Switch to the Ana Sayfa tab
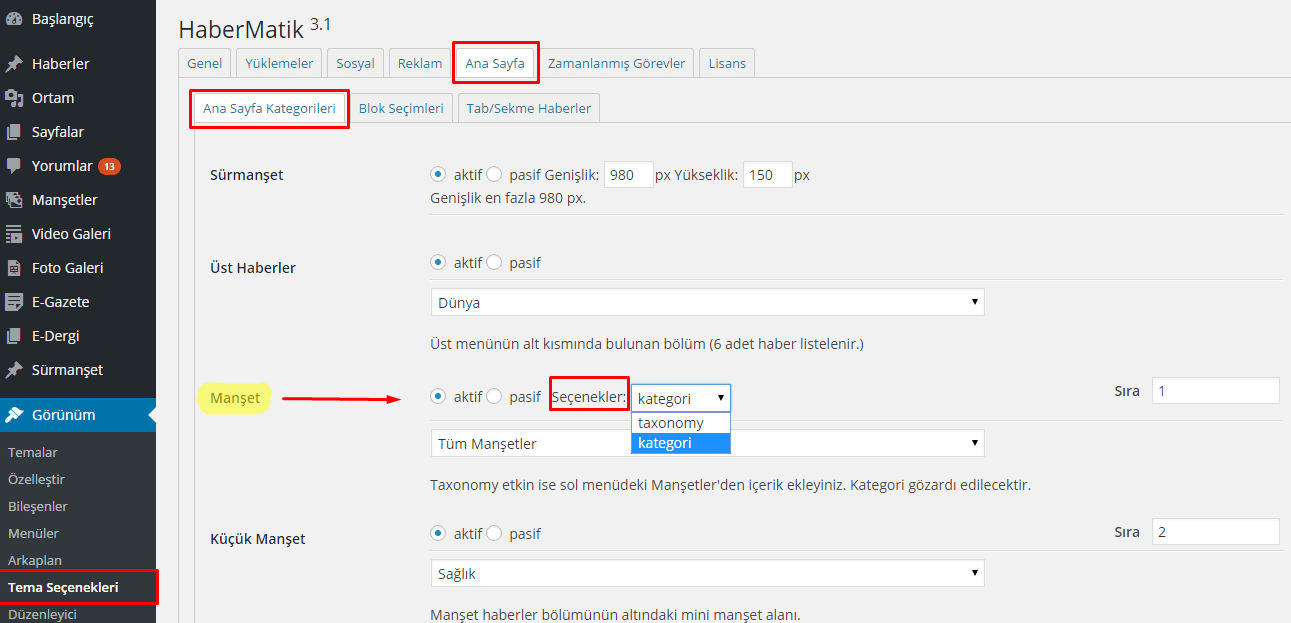 click(x=495, y=63)
